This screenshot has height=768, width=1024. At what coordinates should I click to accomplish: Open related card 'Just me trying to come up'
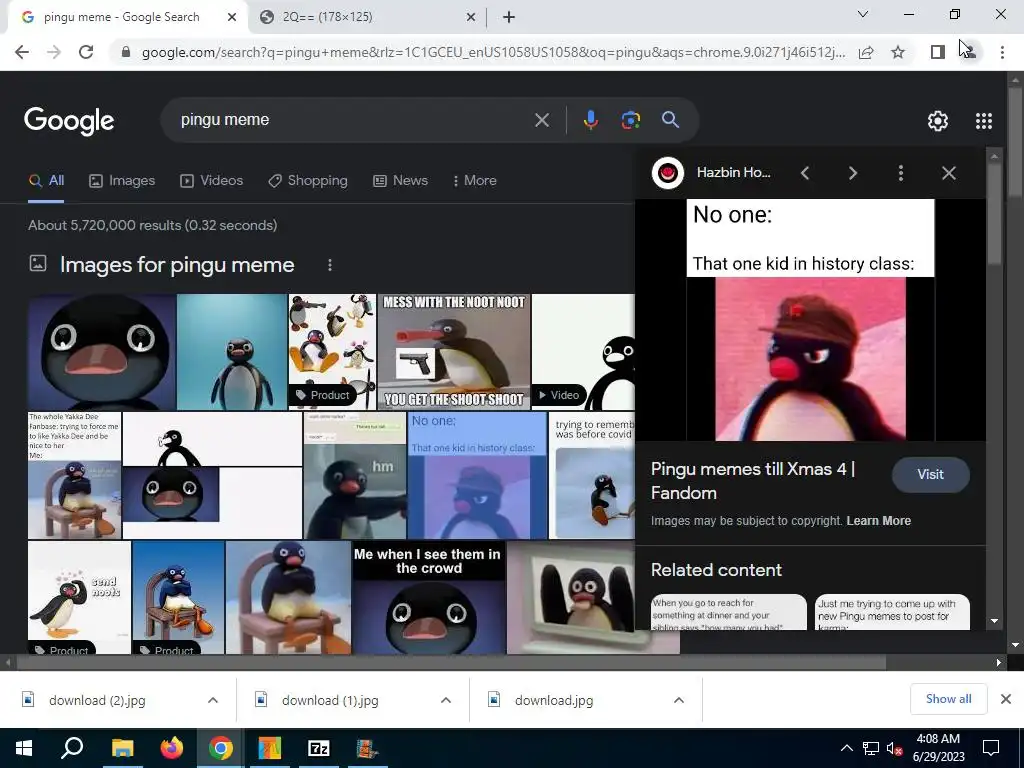click(891, 612)
